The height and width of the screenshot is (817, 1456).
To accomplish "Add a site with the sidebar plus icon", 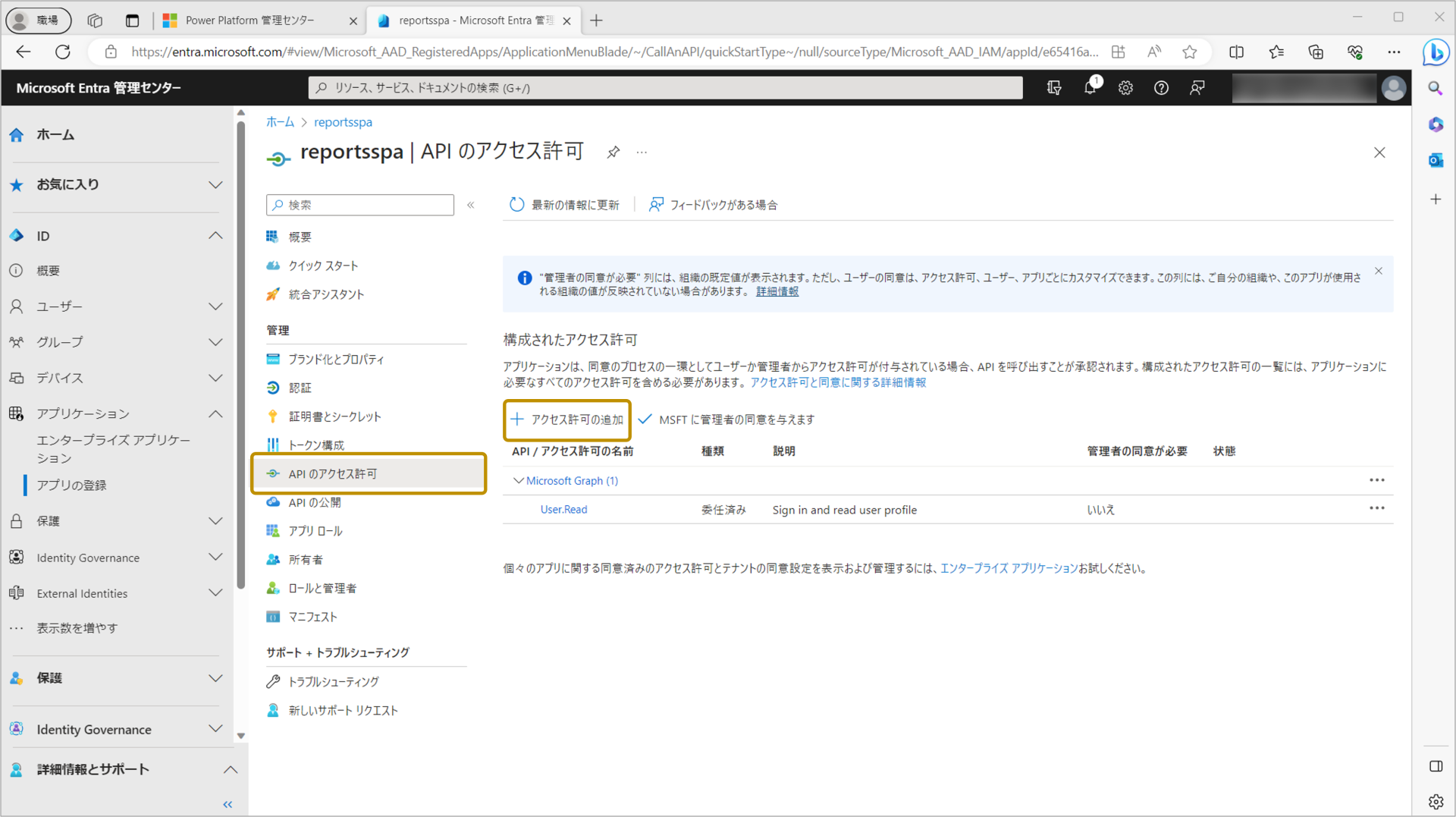I will click(1436, 200).
